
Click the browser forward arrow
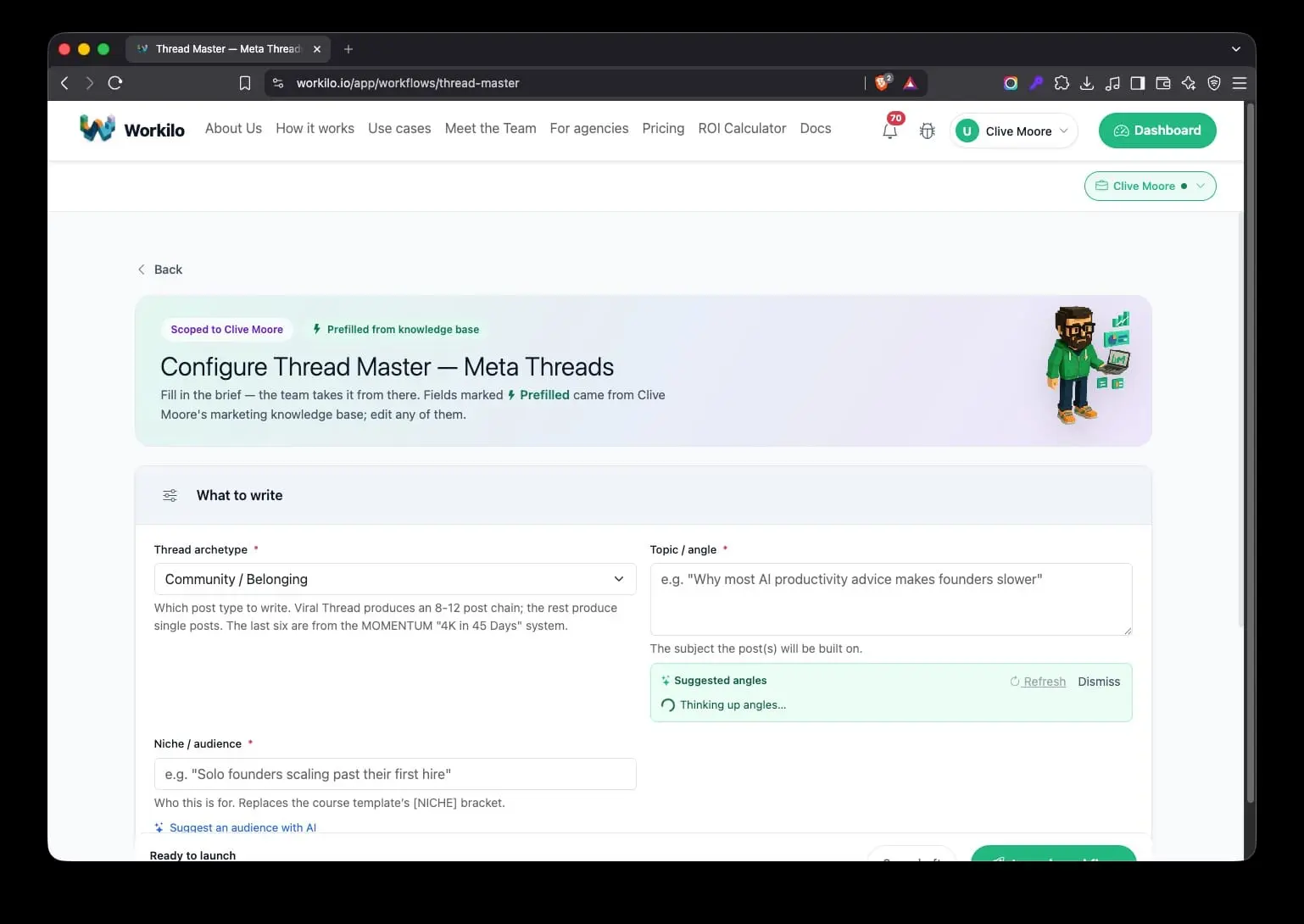(x=90, y=83)
